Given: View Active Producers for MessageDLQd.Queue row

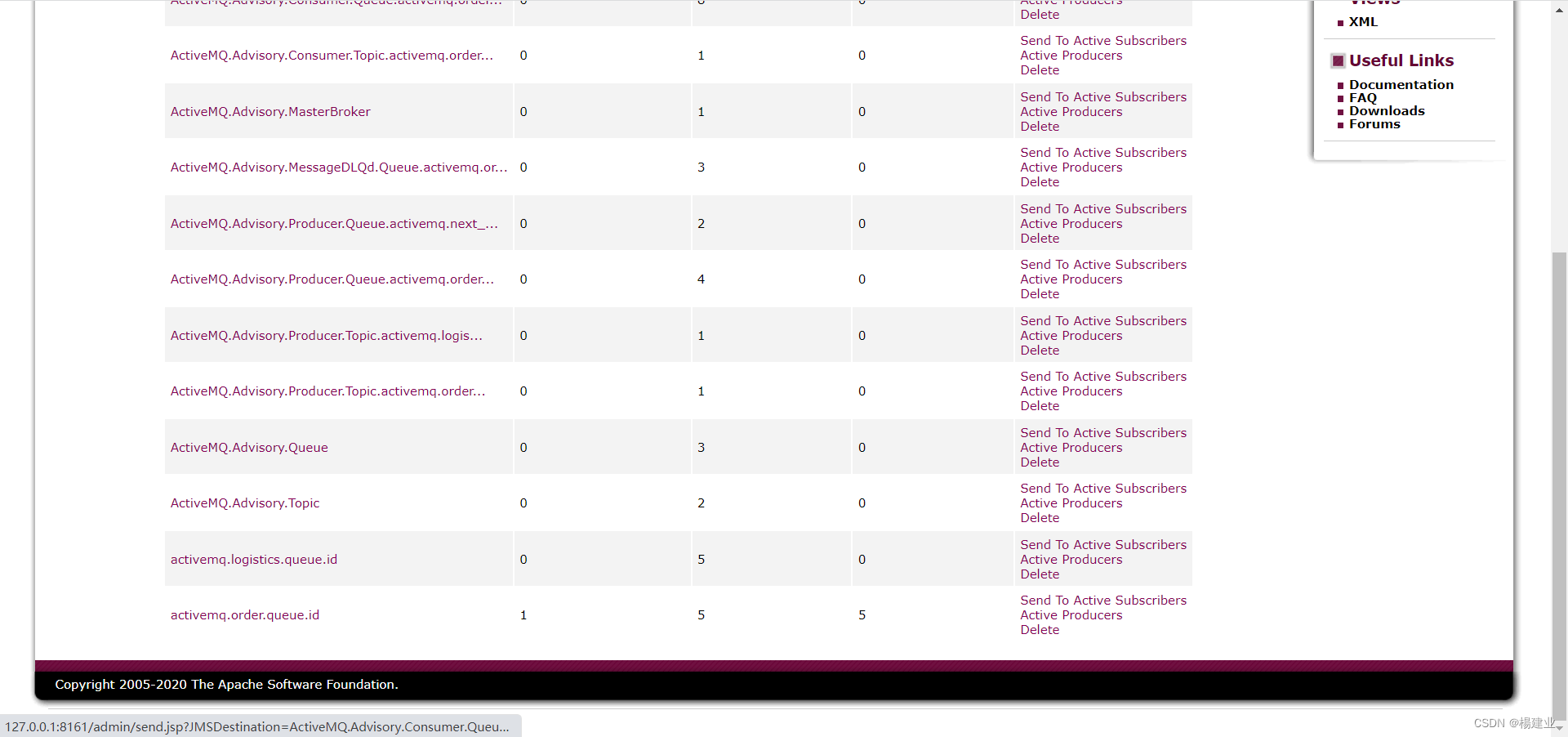Looking at the screenshot, I should coord(1071,167).
